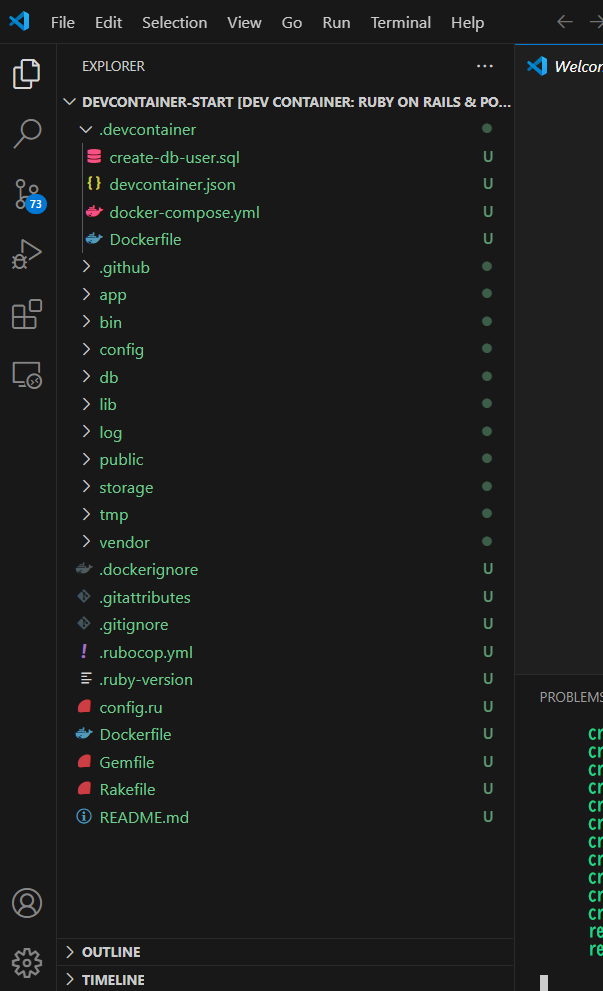Viewport: 603px width, 991px height.
Task: Collapse the .devcontainer folder
Action: (86, 129)
